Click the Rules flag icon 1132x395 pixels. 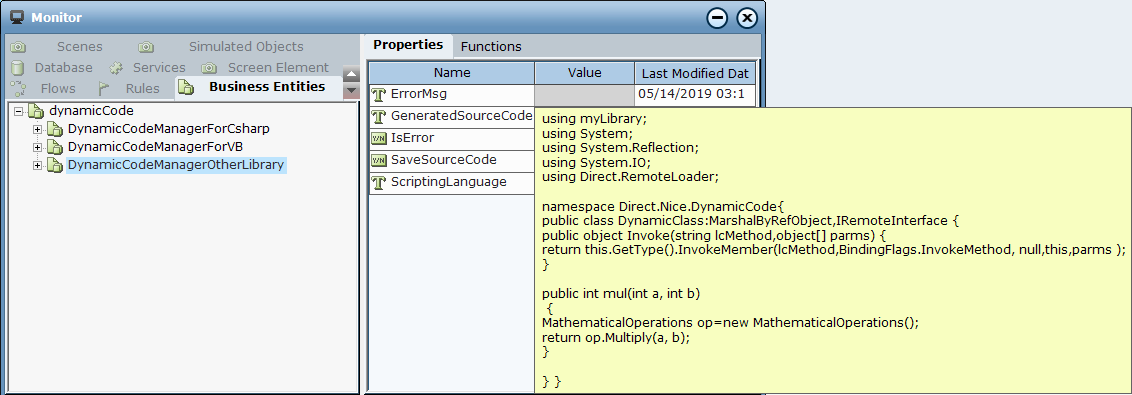[104, 89]
